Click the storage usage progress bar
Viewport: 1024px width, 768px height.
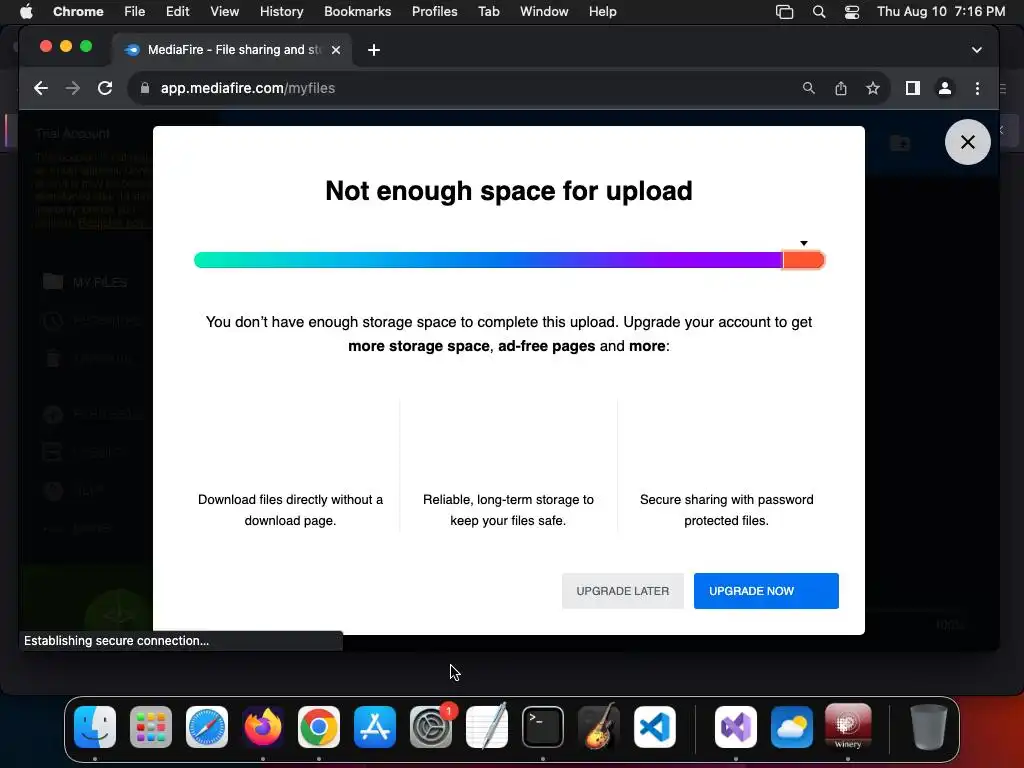coord(509,260)
